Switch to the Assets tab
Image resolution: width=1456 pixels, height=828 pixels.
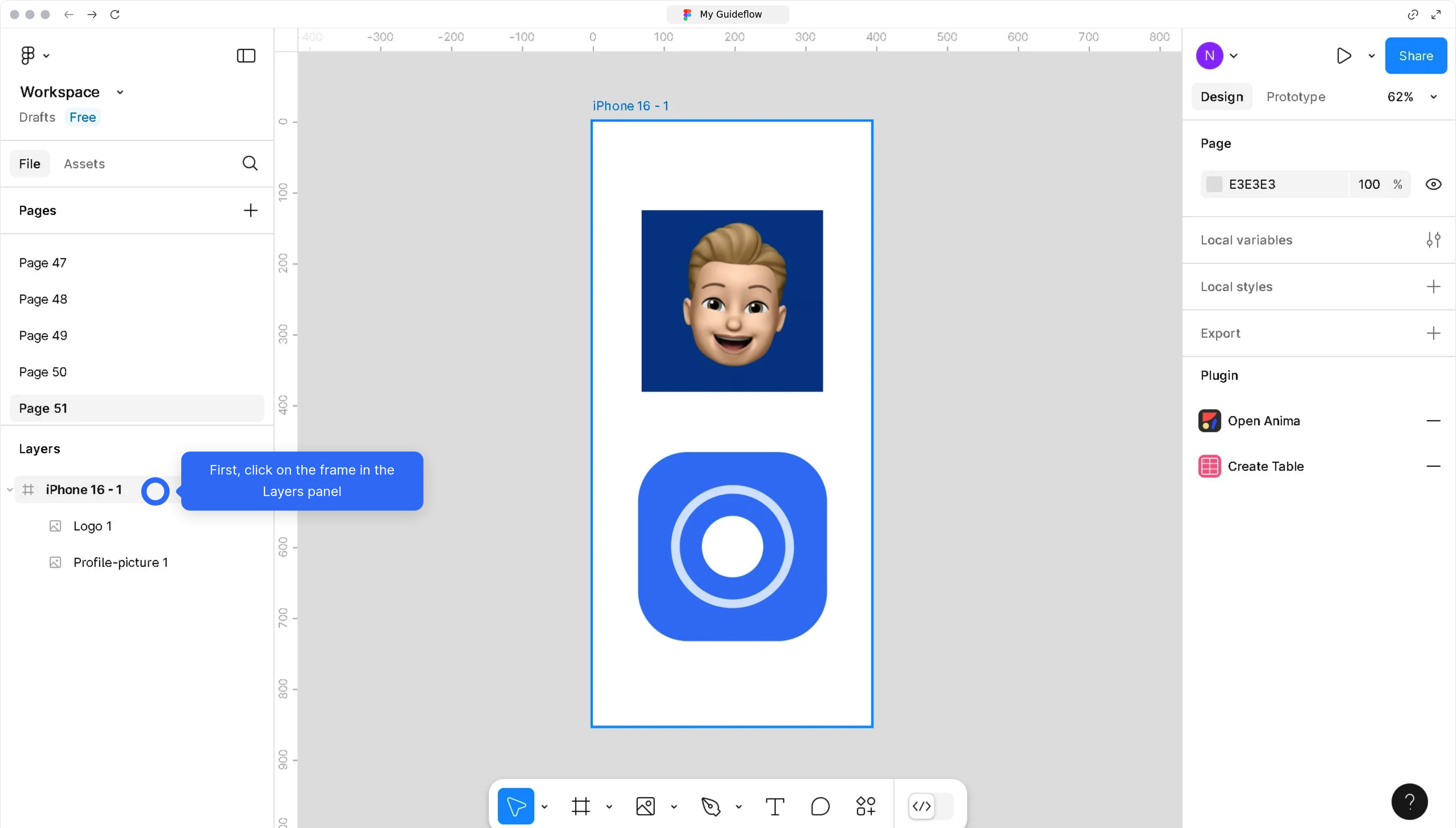[84, 163]
